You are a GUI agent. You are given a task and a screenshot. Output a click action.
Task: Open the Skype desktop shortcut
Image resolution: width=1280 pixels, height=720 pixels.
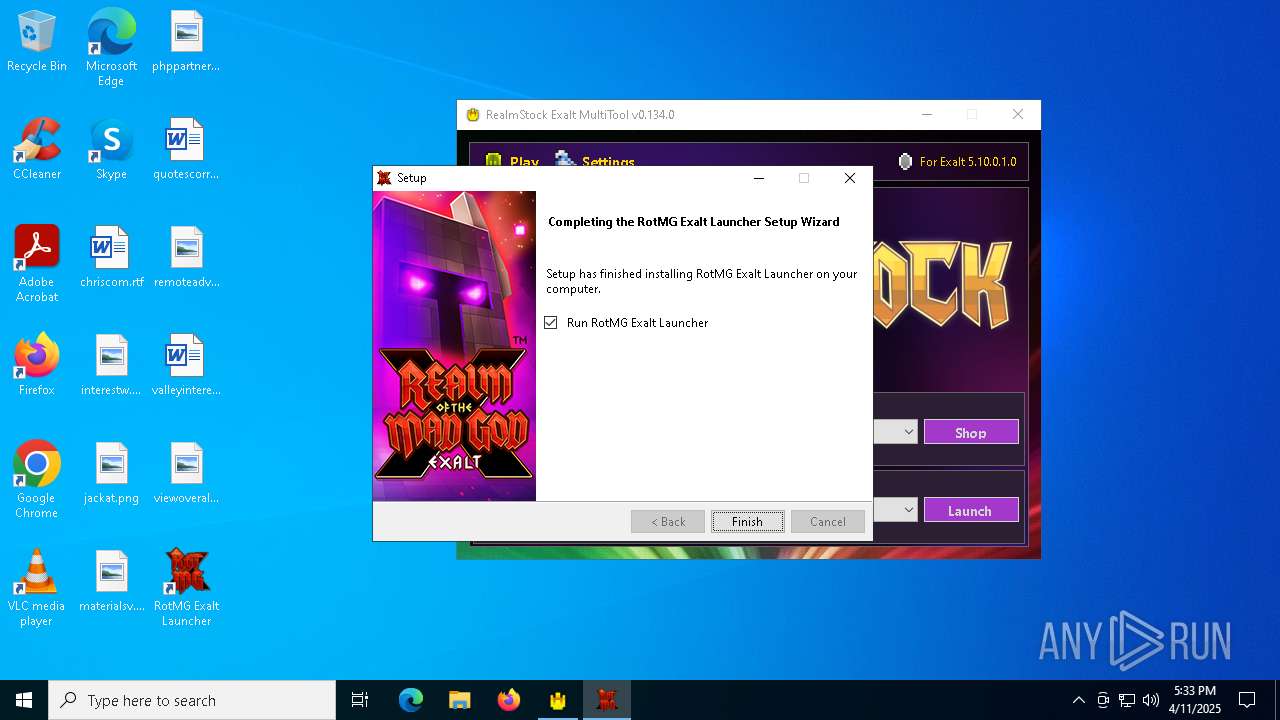click(111, 149)
